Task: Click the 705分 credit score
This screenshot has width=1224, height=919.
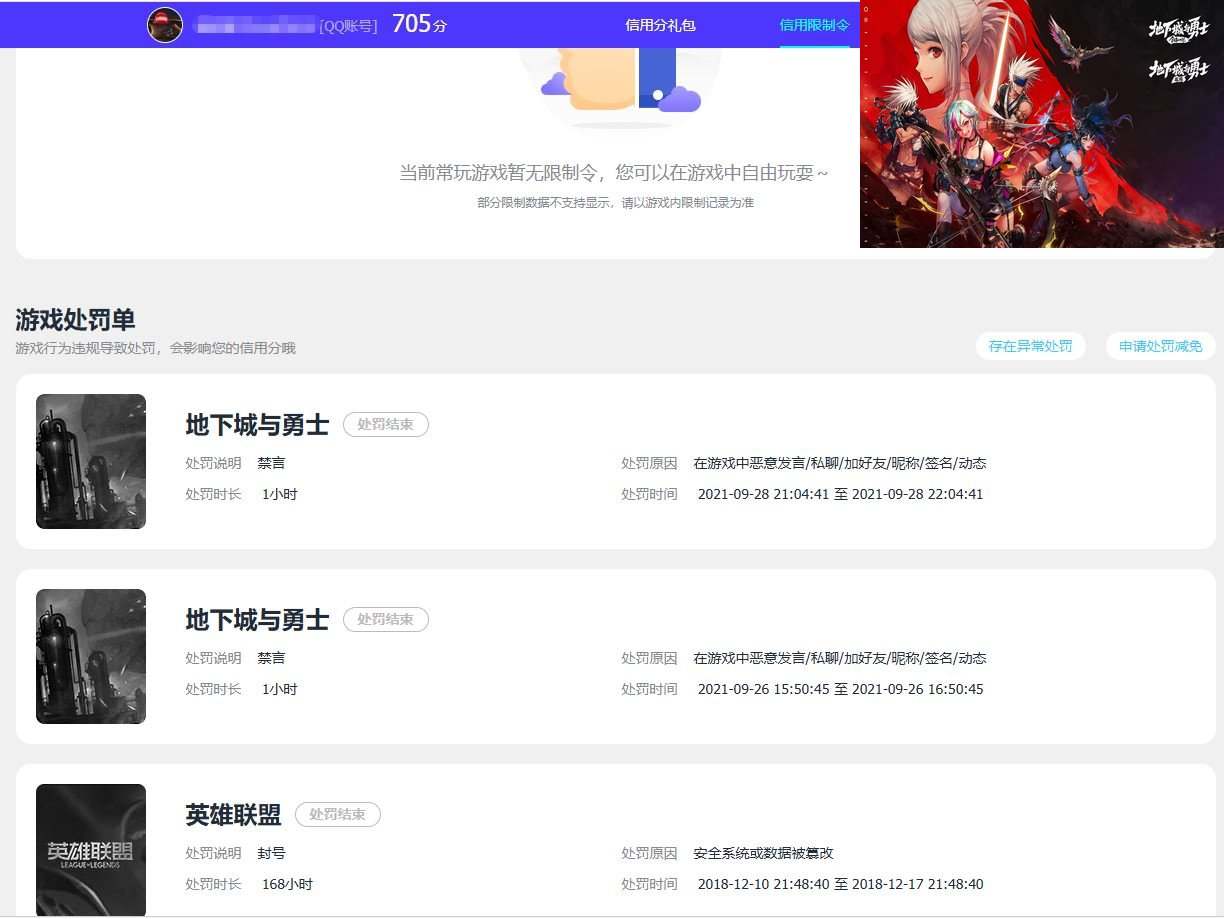Action: tap(419, 24)
